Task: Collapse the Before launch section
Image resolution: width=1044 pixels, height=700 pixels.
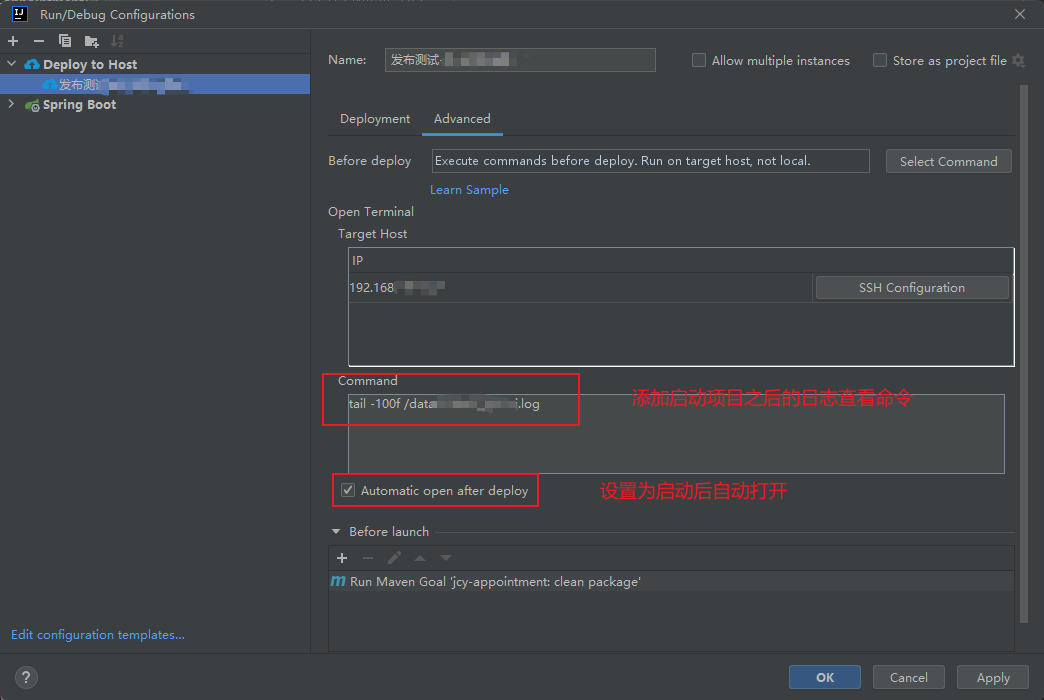Action: click(x=335, y=532)
